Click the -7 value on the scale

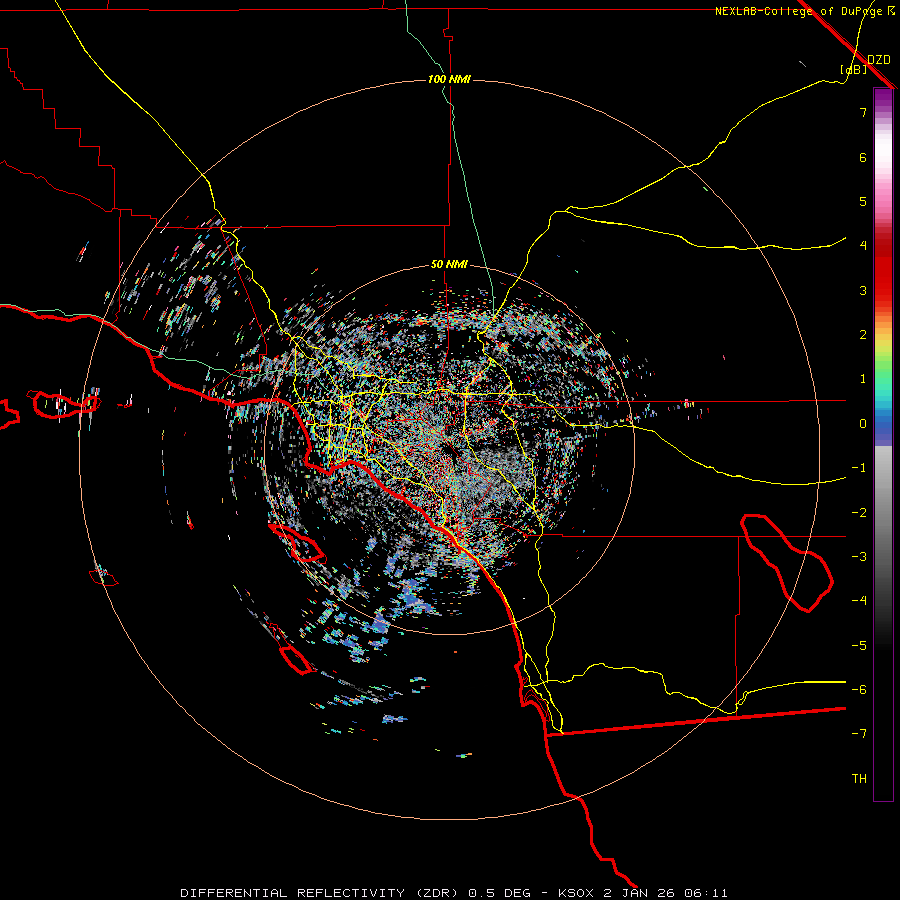(x=859, y=734)
